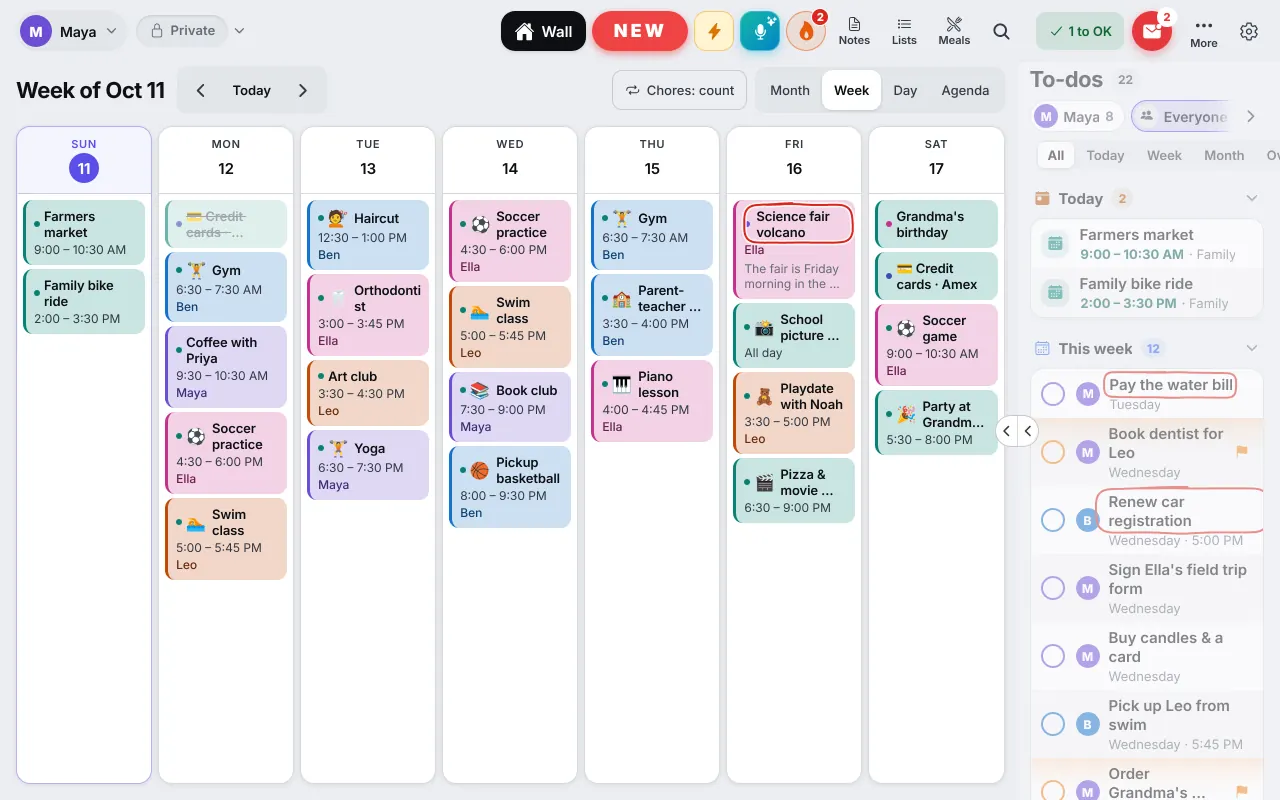
Task: Open the Parent-teacher event
Action: [652, 315]
